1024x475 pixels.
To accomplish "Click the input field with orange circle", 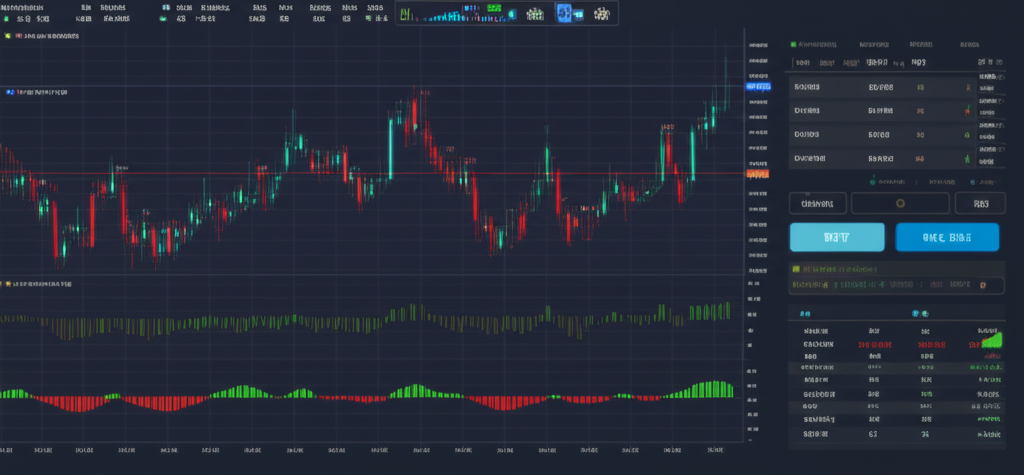I will pyautogui.click(x=899, y=204).
